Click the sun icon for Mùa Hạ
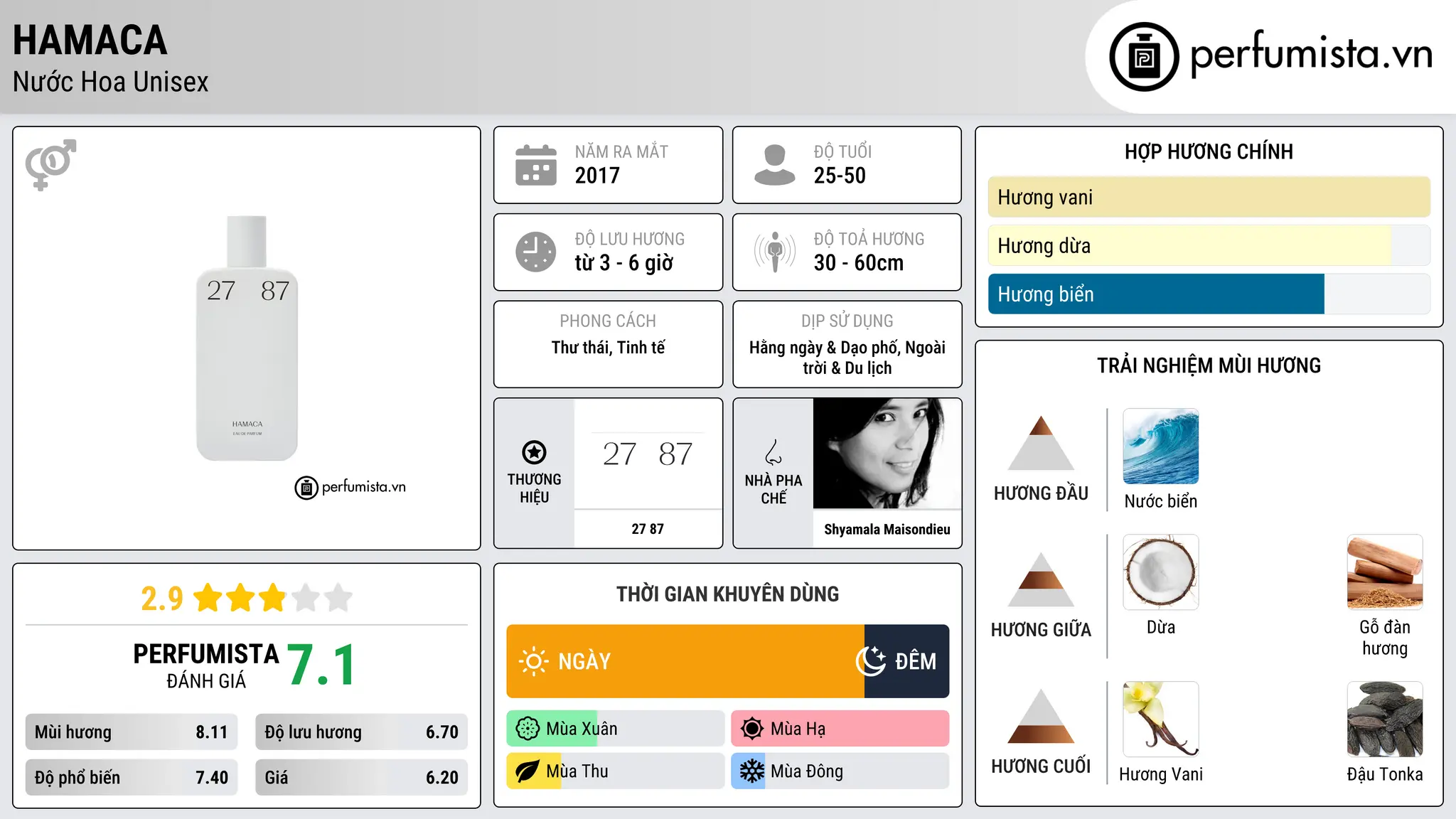Screen dimensions: 1456x819 [x=752, y=729]
